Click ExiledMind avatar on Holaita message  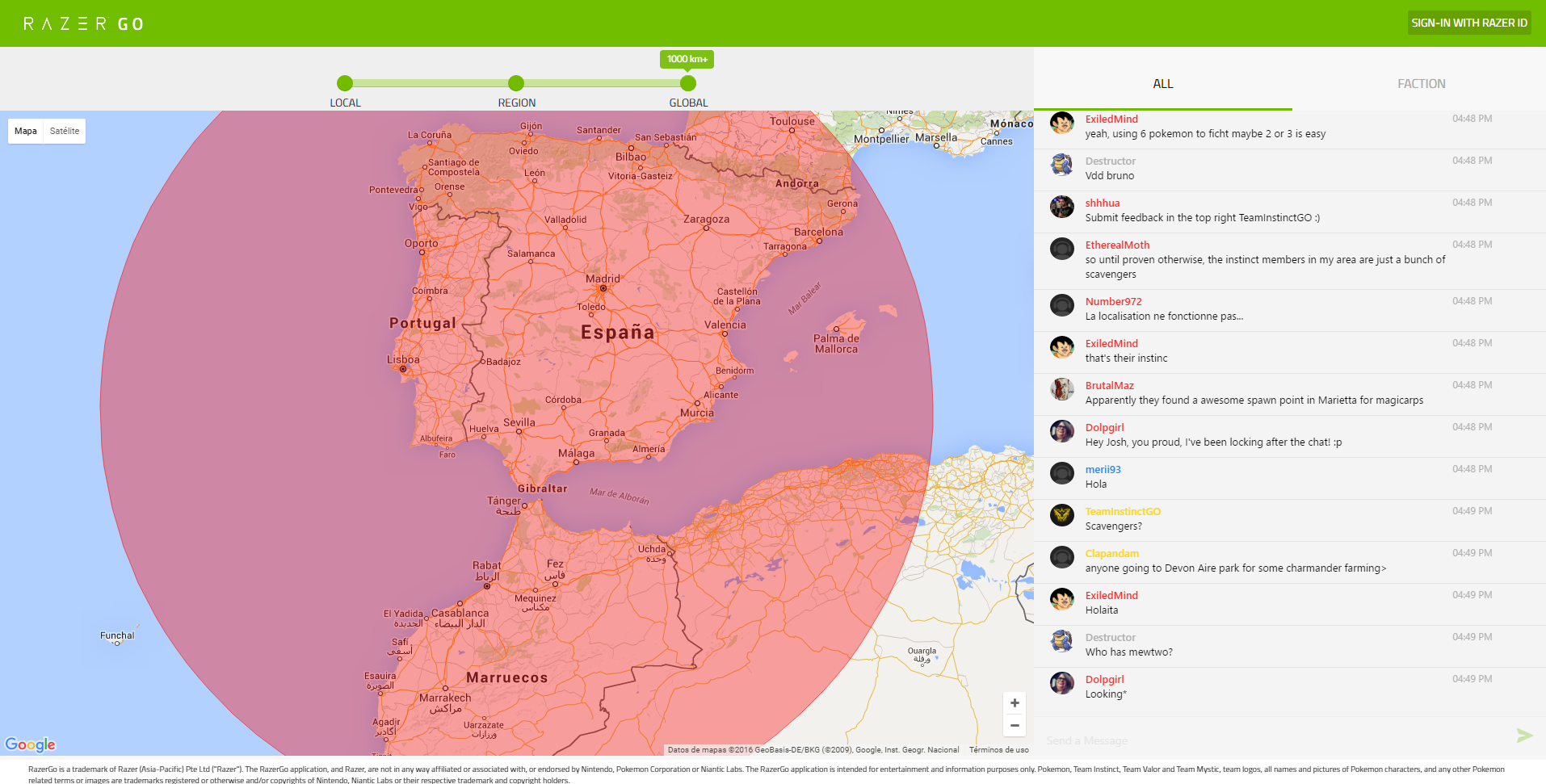tap(1062, 599)
